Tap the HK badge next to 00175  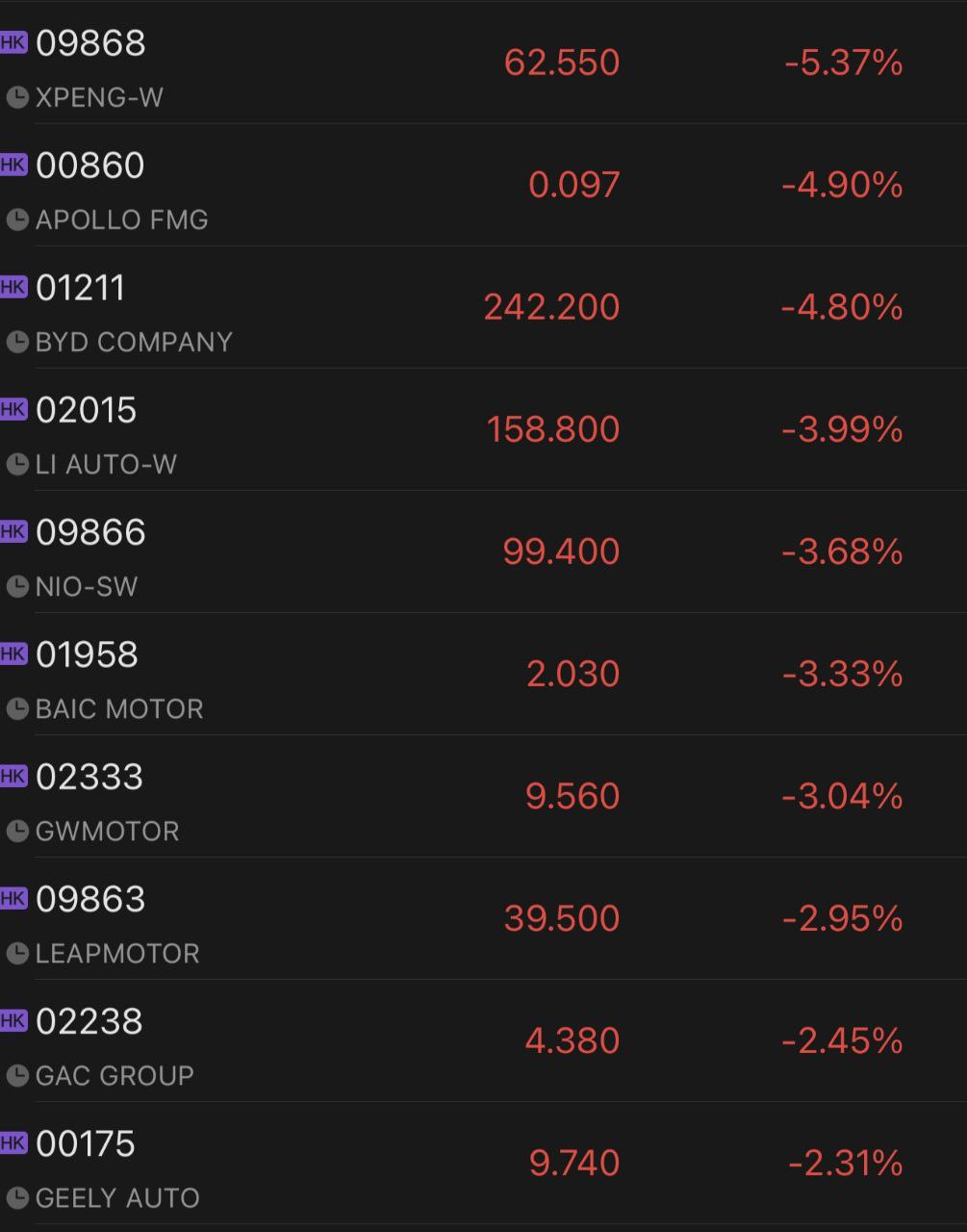coord(13,1142)
